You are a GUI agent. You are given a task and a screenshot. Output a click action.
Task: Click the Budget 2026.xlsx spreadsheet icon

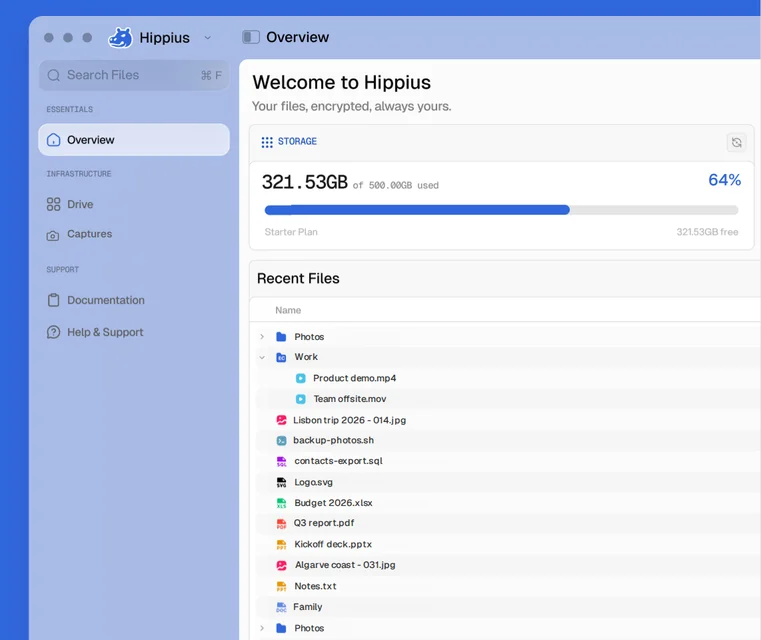click(x=281, y=503)
